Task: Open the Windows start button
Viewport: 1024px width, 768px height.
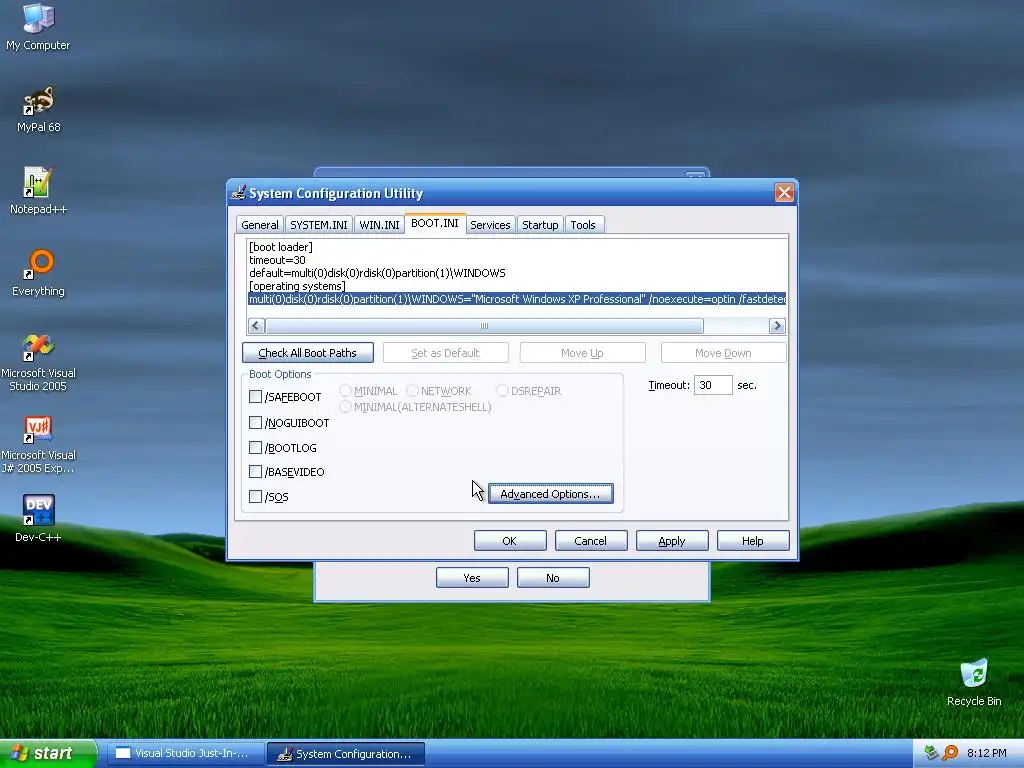Action: pos(47,753)
